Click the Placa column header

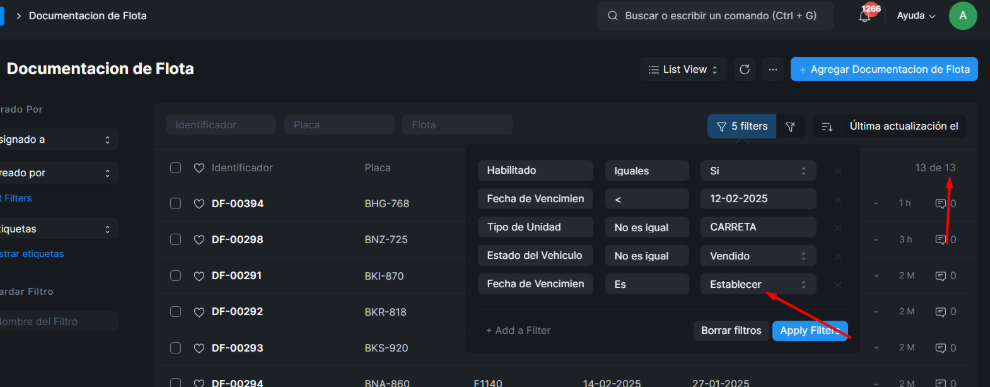coord(378,168)
